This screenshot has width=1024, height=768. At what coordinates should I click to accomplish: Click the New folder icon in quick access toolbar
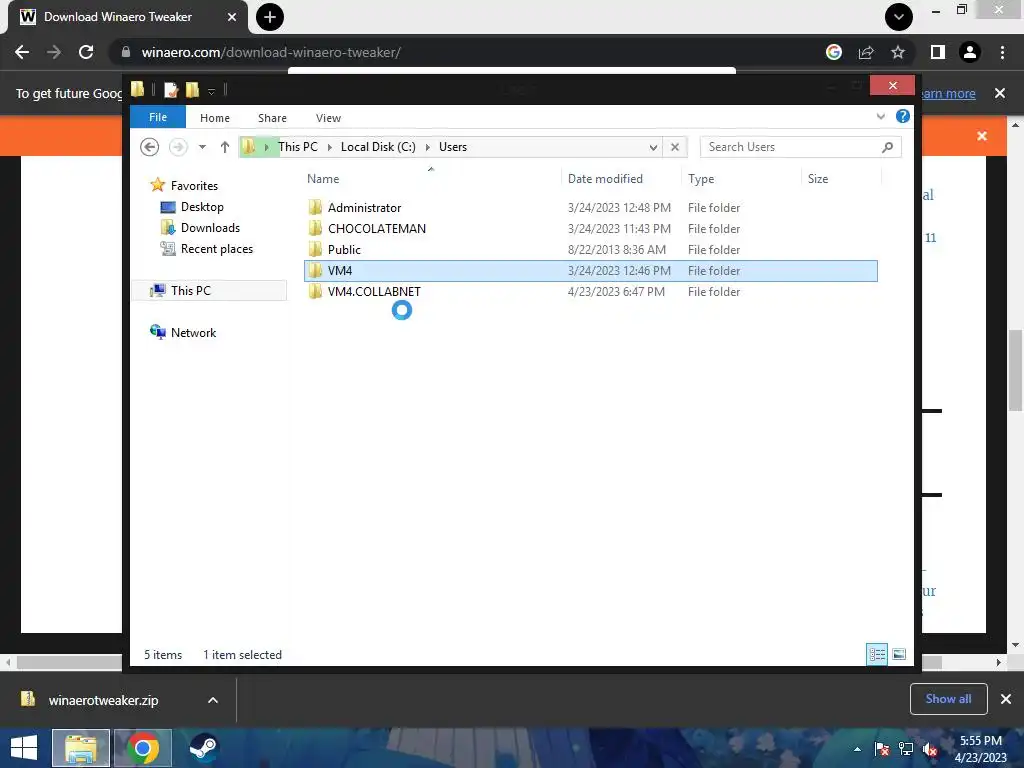tap(192, 90)
